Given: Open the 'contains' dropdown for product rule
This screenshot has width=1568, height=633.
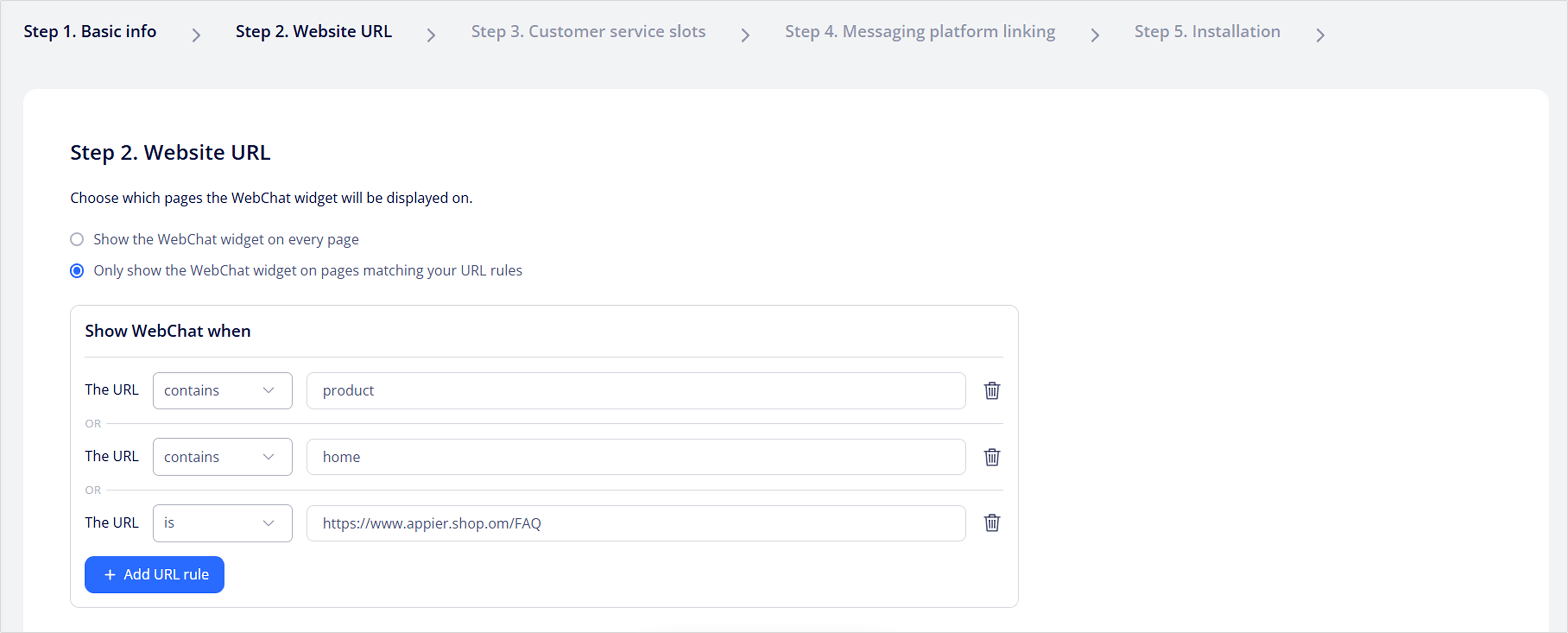Looking at the screenshot, I should click(222, 391).
